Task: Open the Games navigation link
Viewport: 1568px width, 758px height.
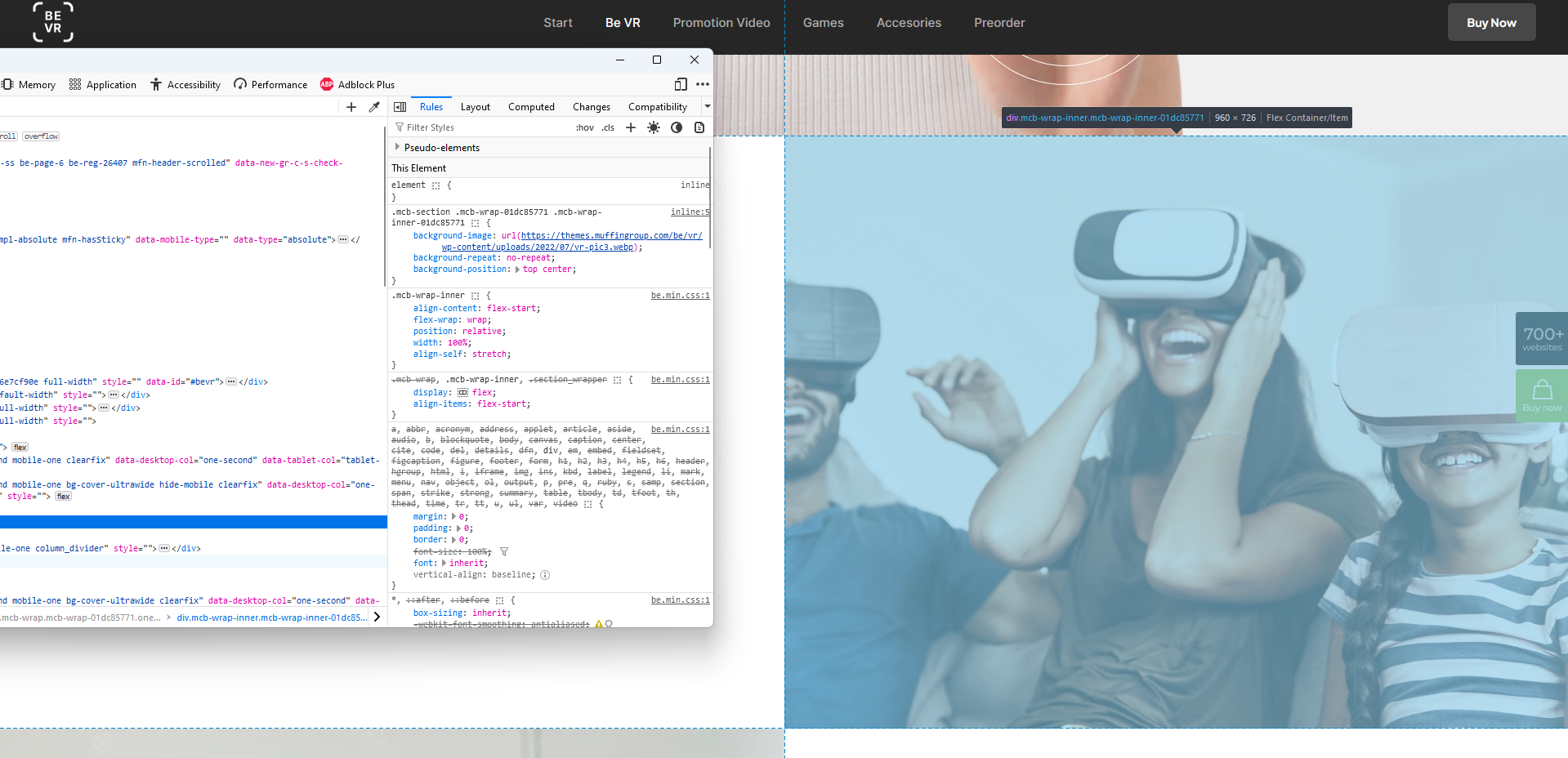Action: pos(823,23)
